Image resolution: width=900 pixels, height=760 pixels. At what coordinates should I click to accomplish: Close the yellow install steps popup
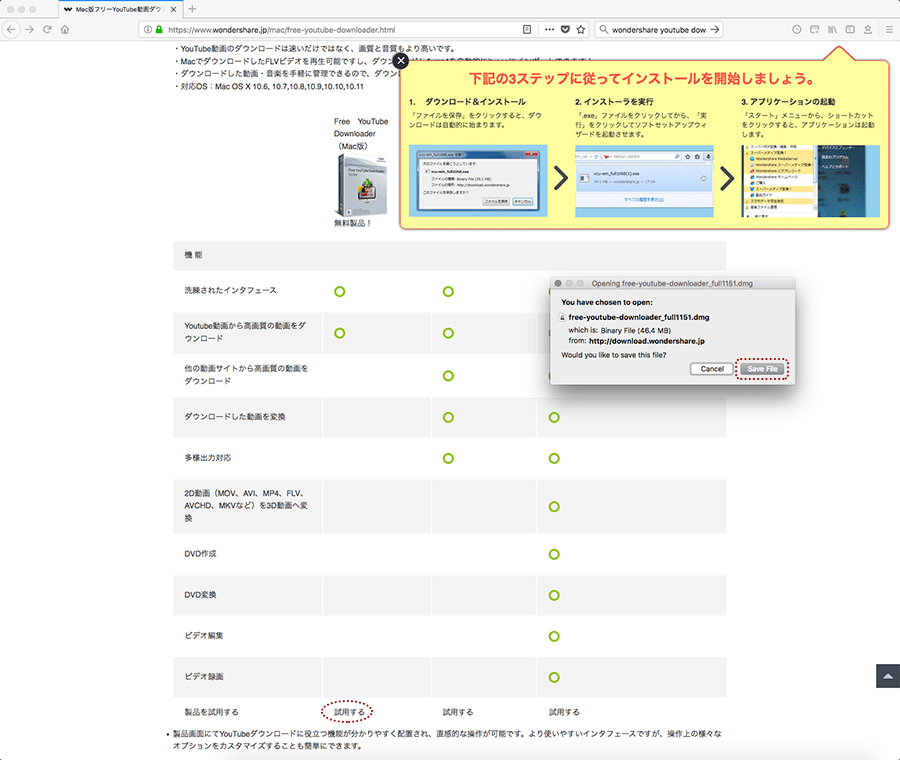tap(401, 61)
